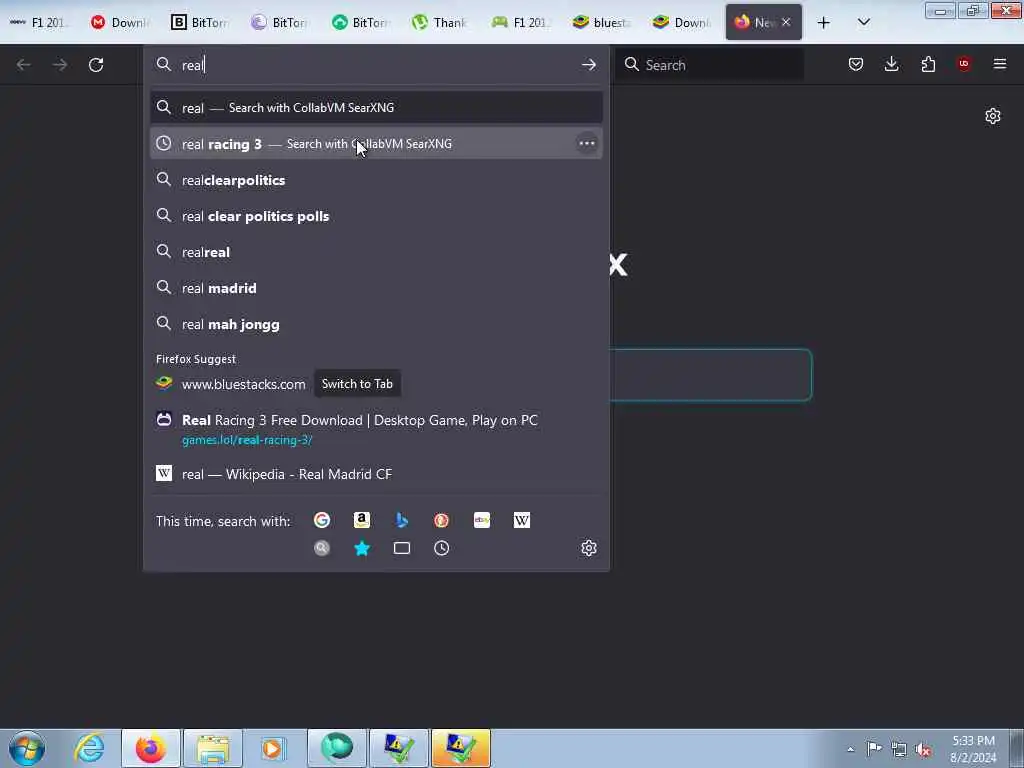This screenshot has width=1024, height=768.
Task: Select real mah jongg suggestion
Action: tap(376, 324)
